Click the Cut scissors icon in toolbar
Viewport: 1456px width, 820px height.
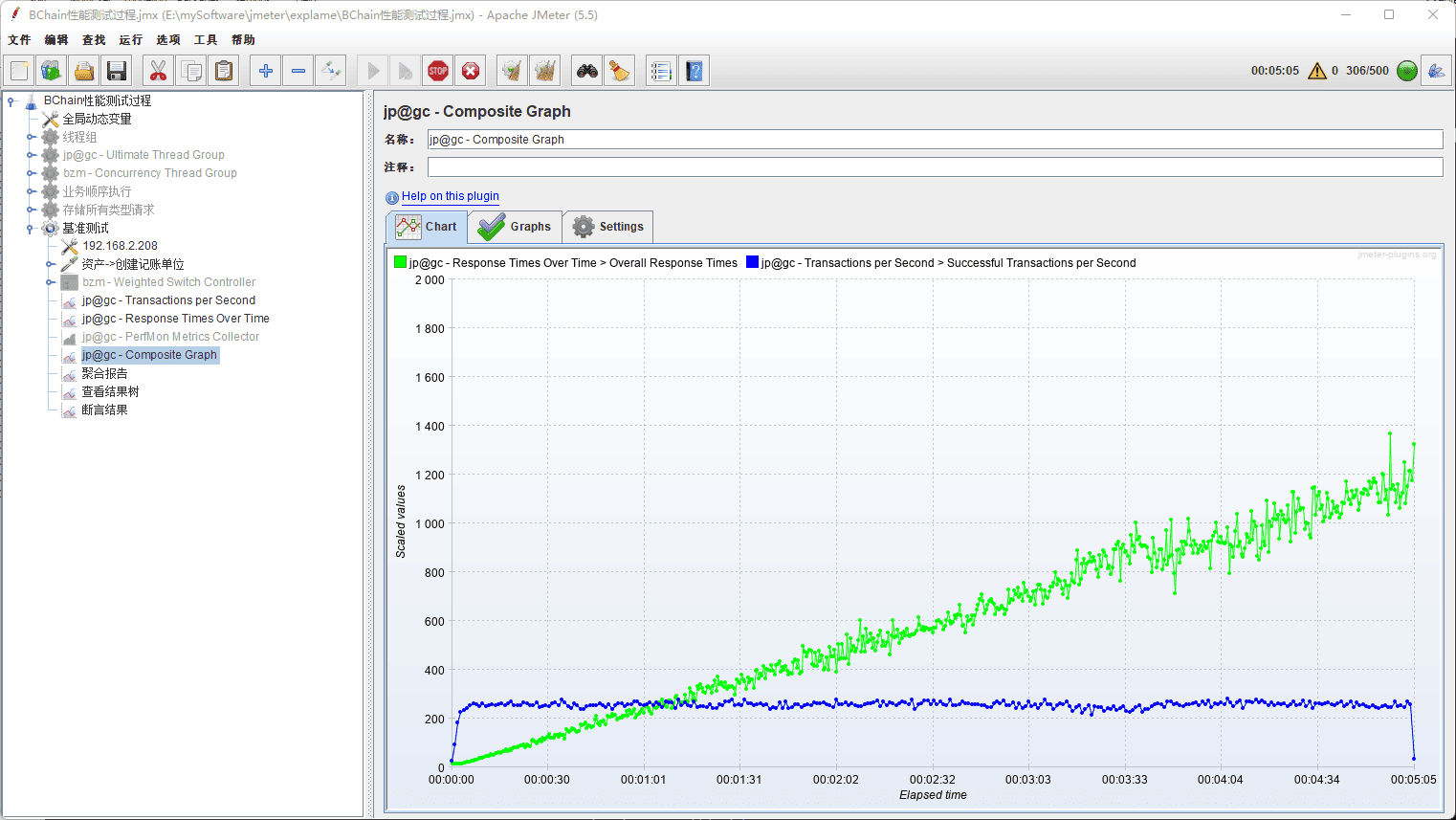[158, 71]
